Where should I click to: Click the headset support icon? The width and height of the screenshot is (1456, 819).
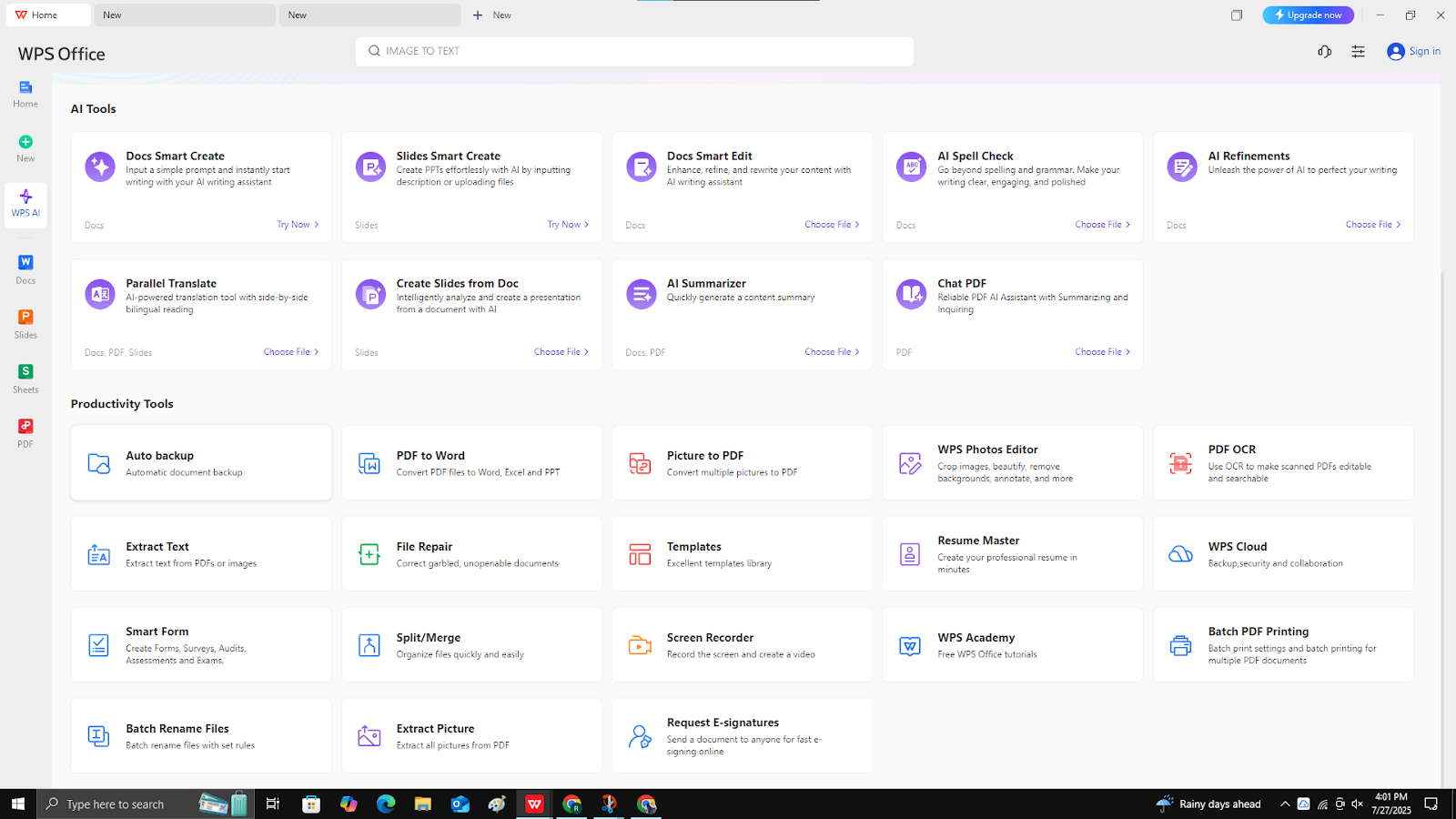(1325, 52)
